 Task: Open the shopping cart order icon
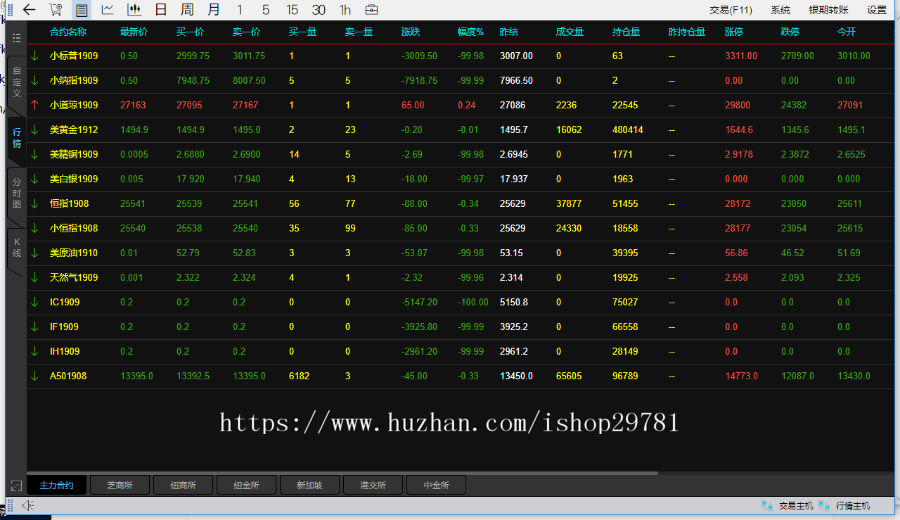point(56,9)
